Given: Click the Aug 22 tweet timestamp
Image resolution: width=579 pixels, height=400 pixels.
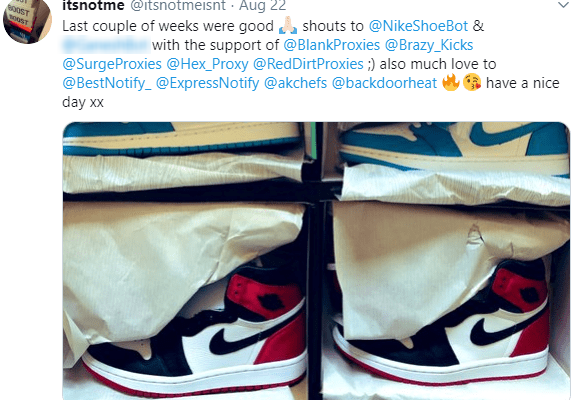Looking at the screenshot, I should point(263,6).
